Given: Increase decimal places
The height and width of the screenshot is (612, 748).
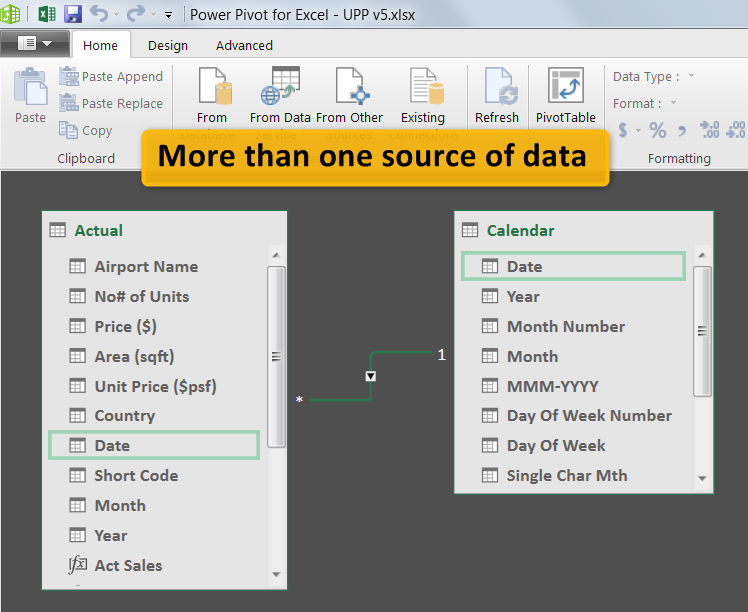Looking at the screenshot, I should [710, 130].
